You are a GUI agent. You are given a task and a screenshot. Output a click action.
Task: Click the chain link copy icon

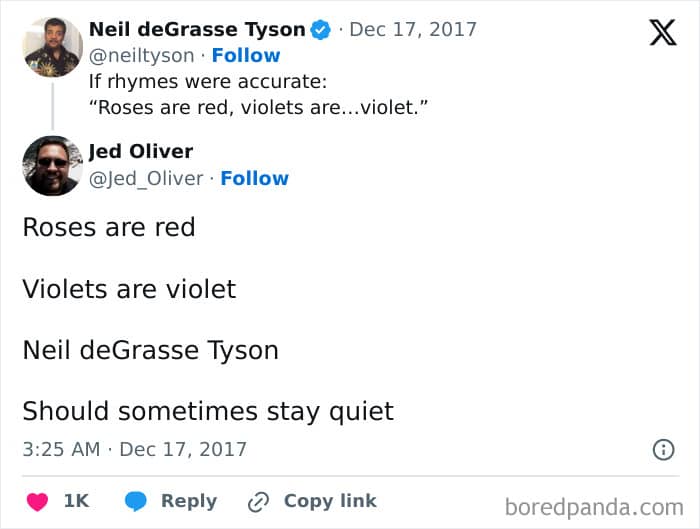(258, 502)
